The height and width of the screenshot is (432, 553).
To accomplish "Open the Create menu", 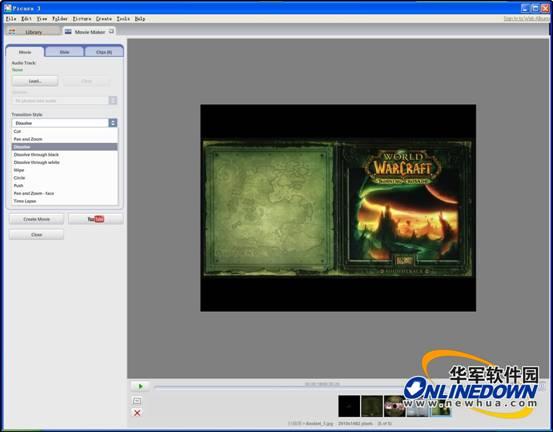I will (104, 19).
